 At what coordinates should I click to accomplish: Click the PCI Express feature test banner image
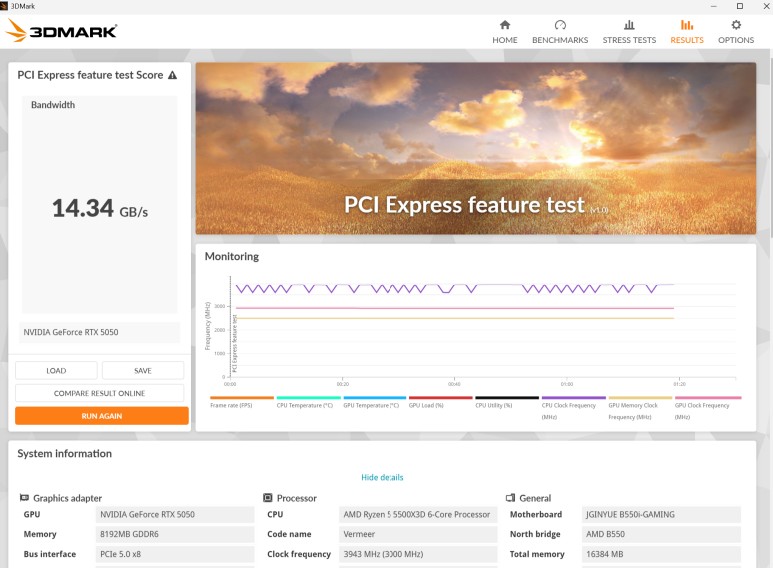click(476, 148)
